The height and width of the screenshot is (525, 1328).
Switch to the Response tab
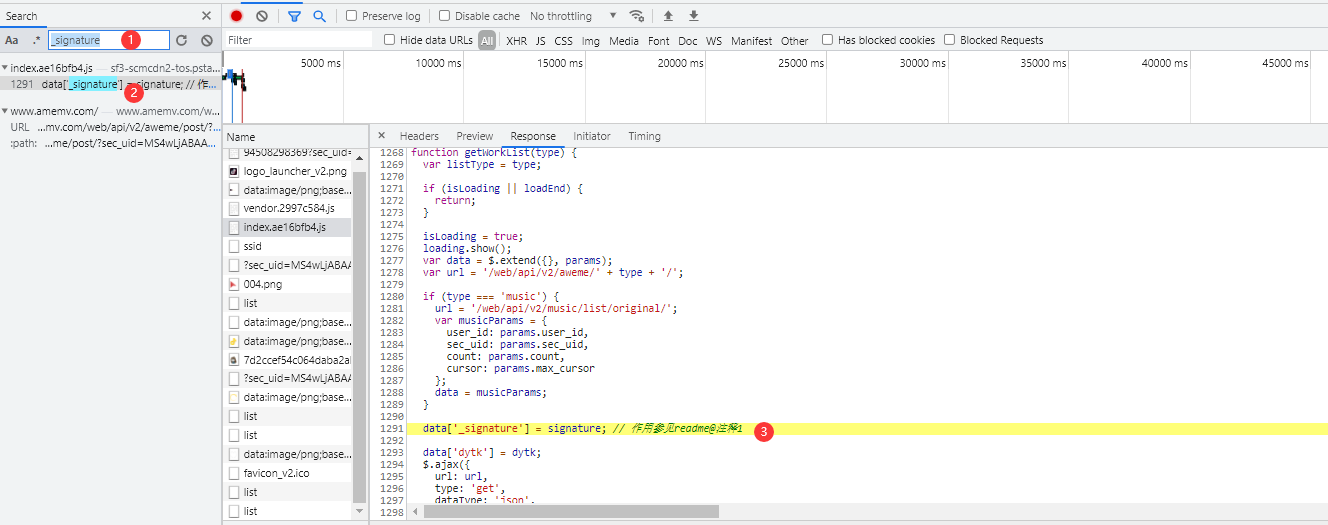[533, 136]
